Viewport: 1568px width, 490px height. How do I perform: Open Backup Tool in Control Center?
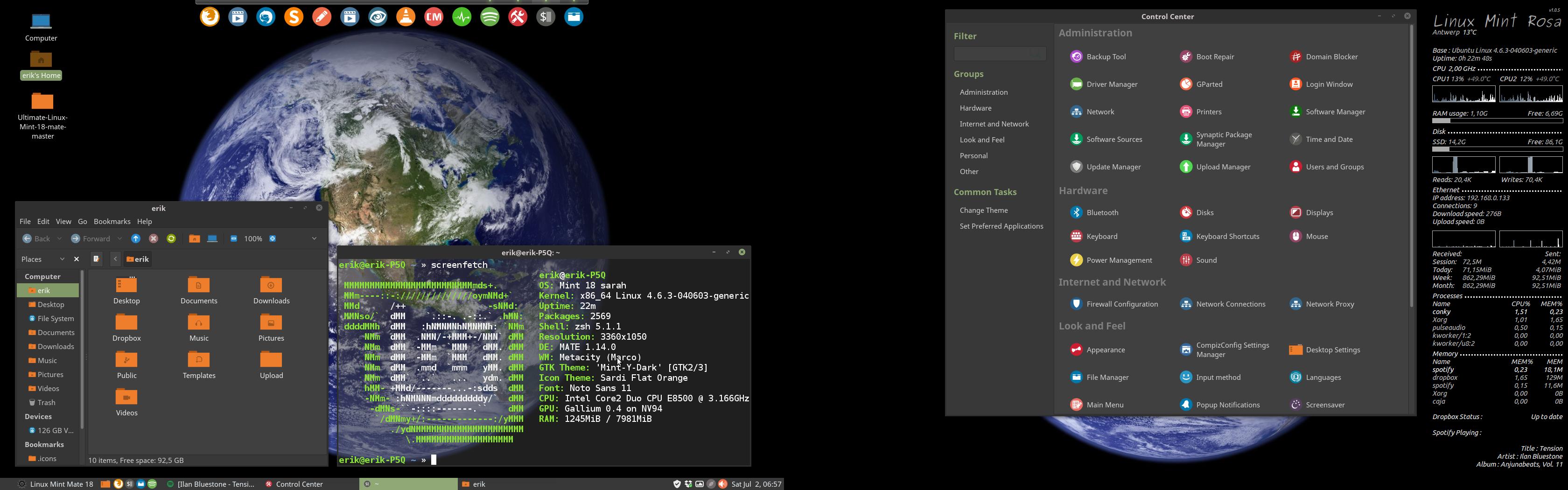pos(1098,56)
